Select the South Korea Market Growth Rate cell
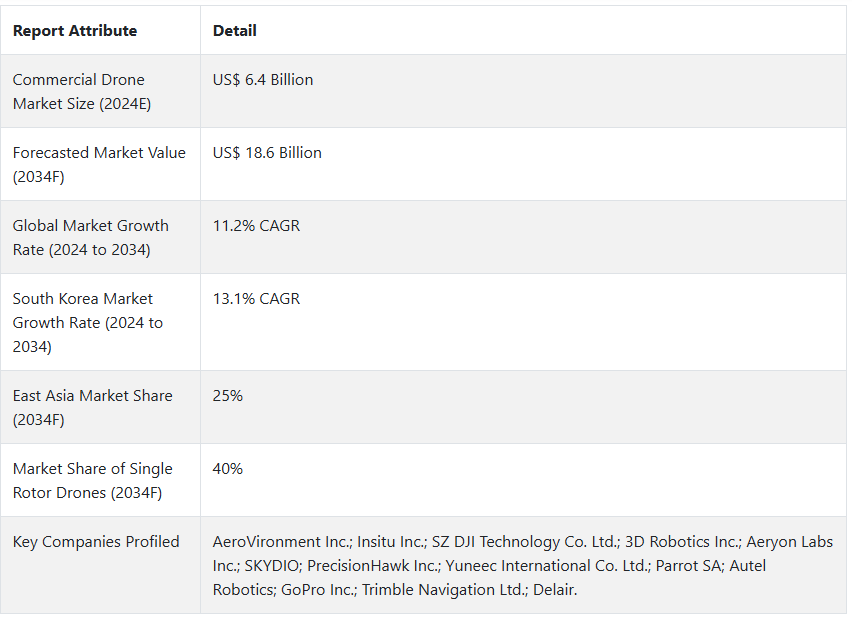The width and height of the screenshot is (852, 619). point(101,322)
